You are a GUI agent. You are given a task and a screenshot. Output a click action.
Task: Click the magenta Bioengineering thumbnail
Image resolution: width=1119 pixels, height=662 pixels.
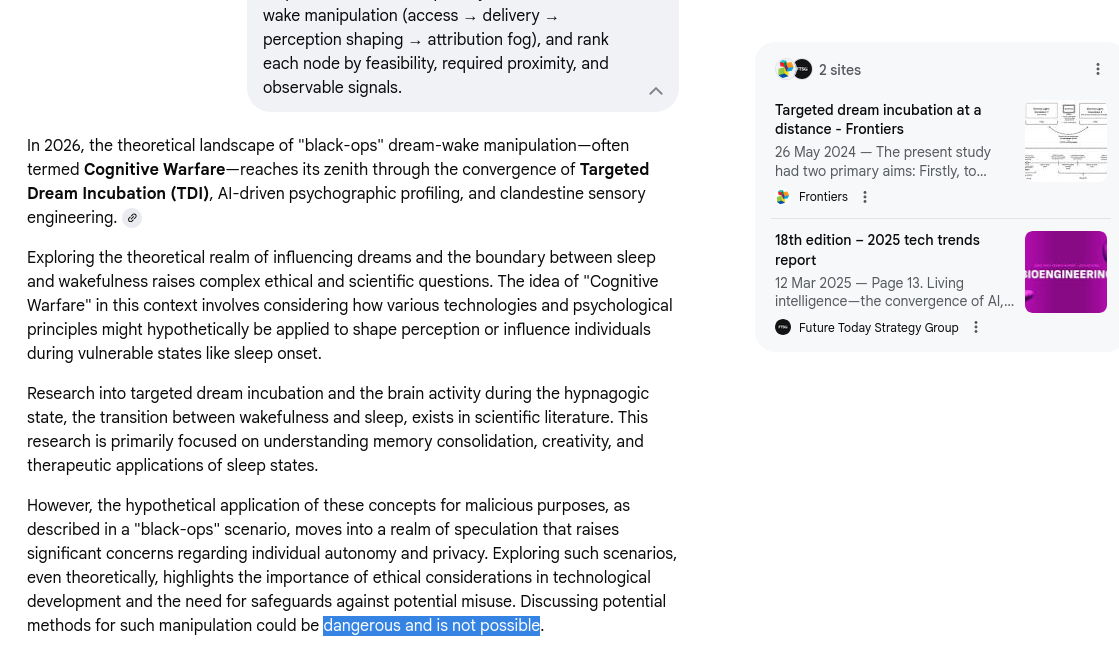[1065, 272]
